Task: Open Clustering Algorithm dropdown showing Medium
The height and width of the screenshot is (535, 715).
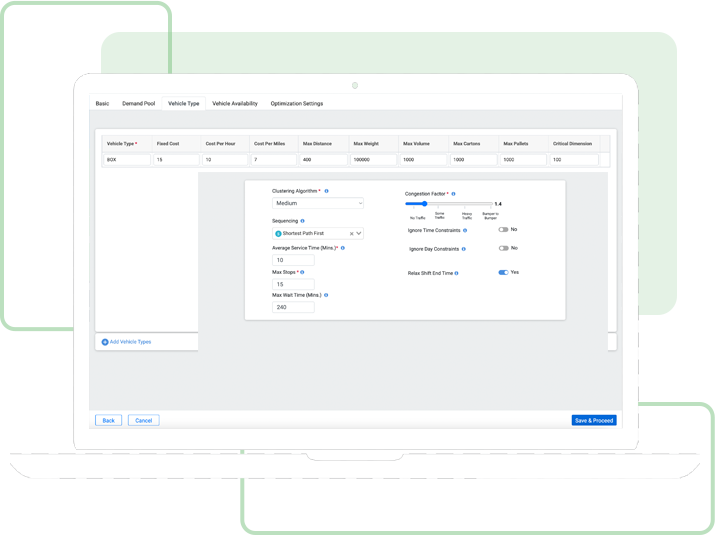Action: 317,203
